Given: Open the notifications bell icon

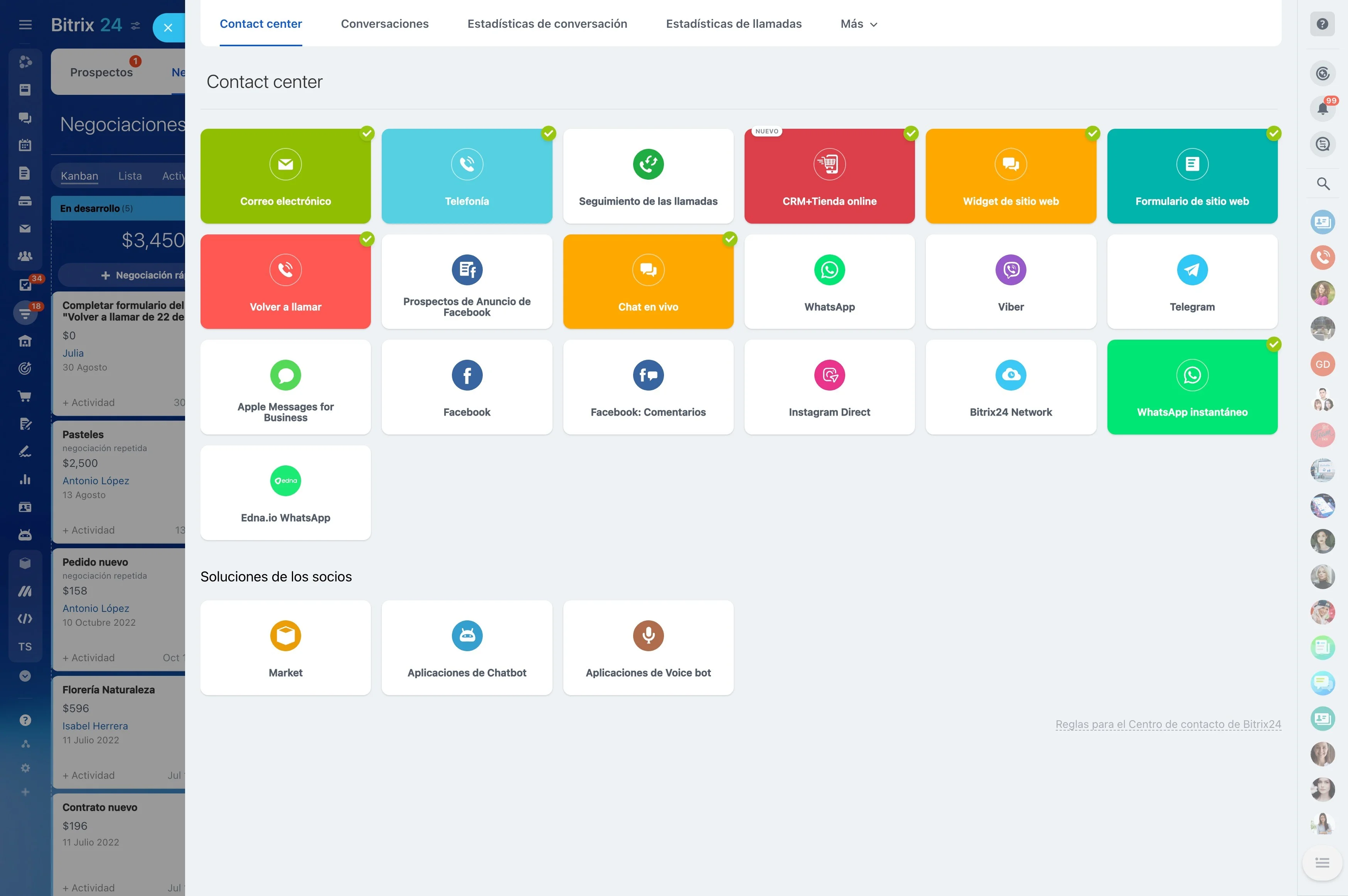Looking at the screenshot, I should pos(1322,109).
